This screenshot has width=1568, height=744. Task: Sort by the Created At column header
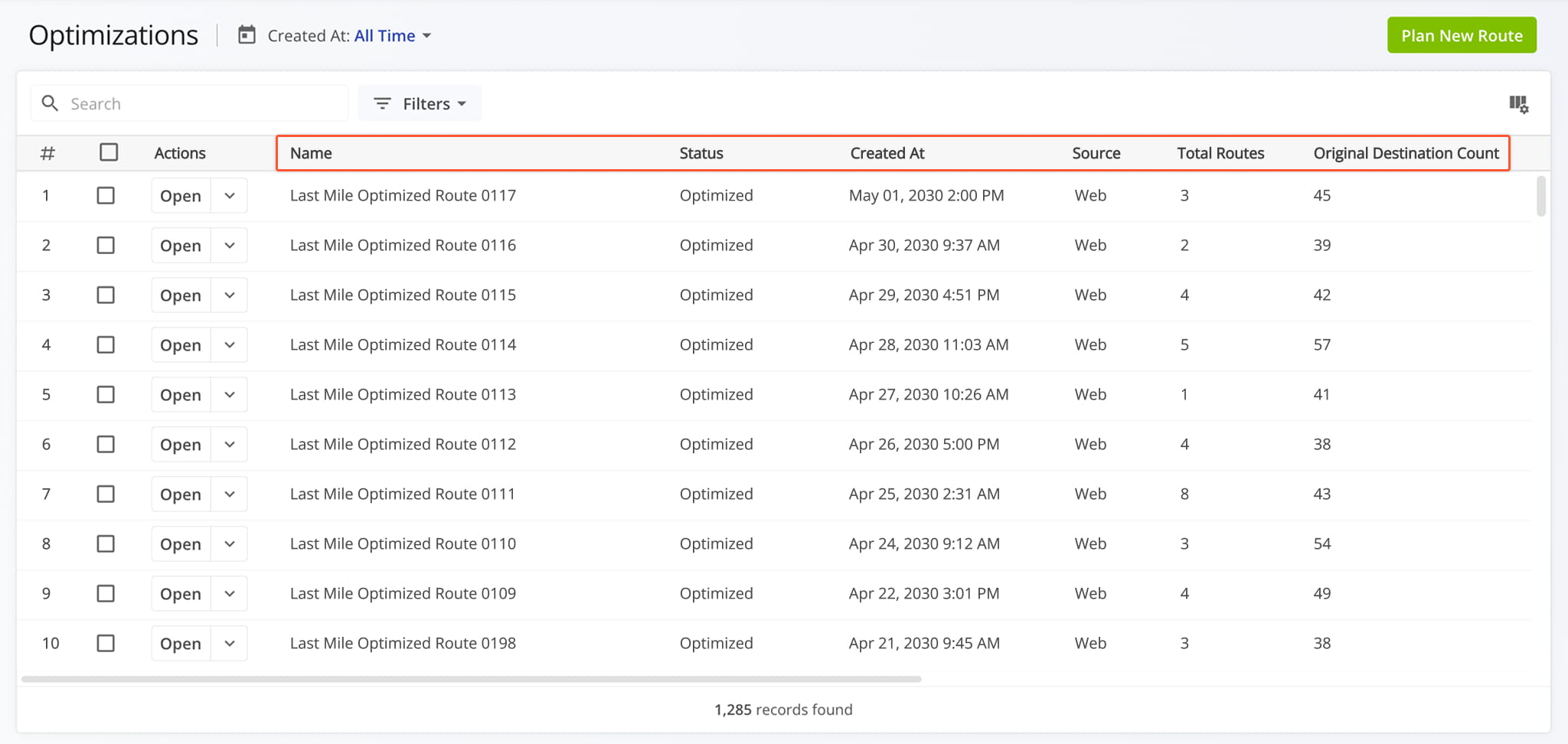[x=887, y=153]
